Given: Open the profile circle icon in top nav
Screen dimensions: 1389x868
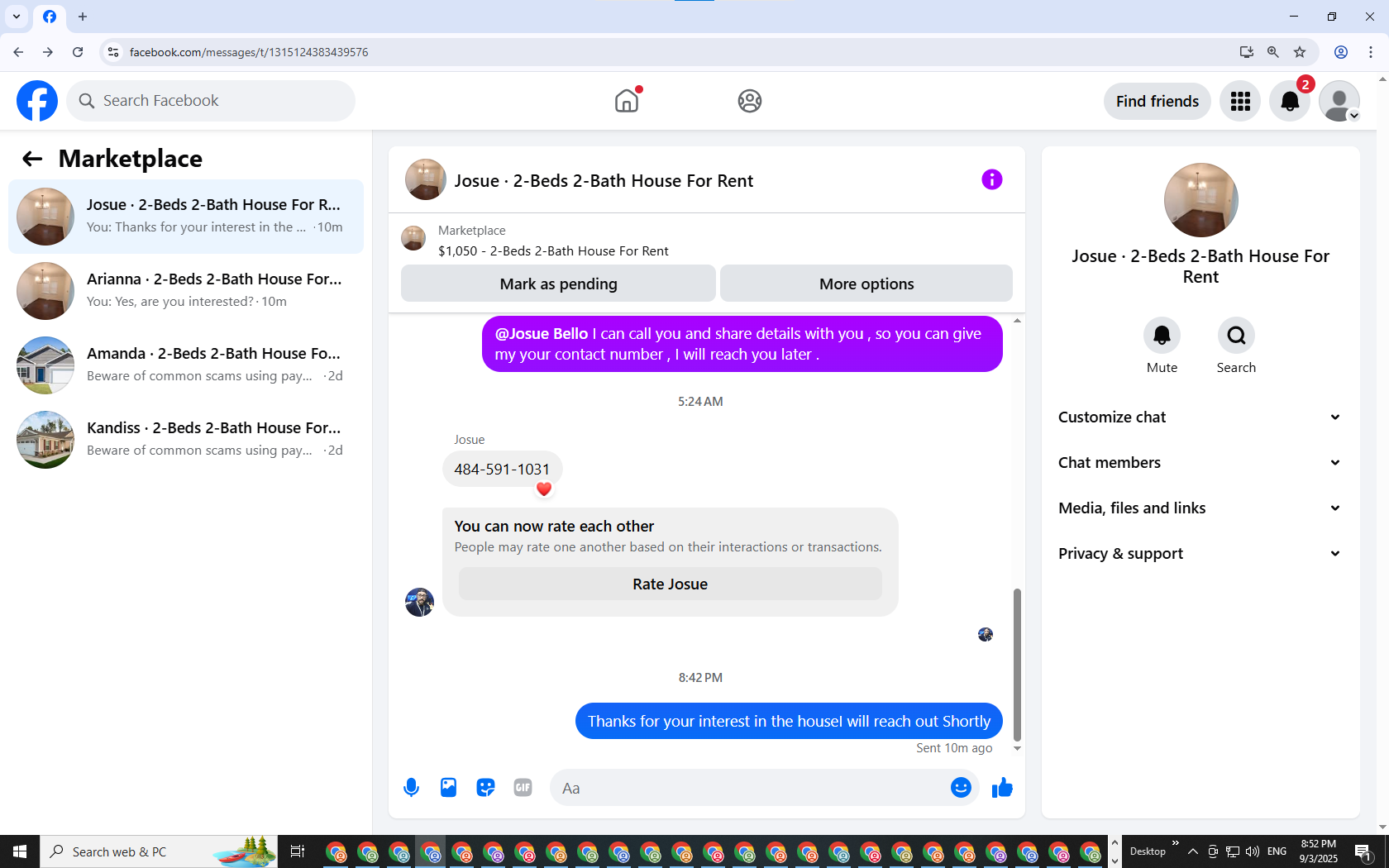Looking at the screenshot, I should pos(750,101).
